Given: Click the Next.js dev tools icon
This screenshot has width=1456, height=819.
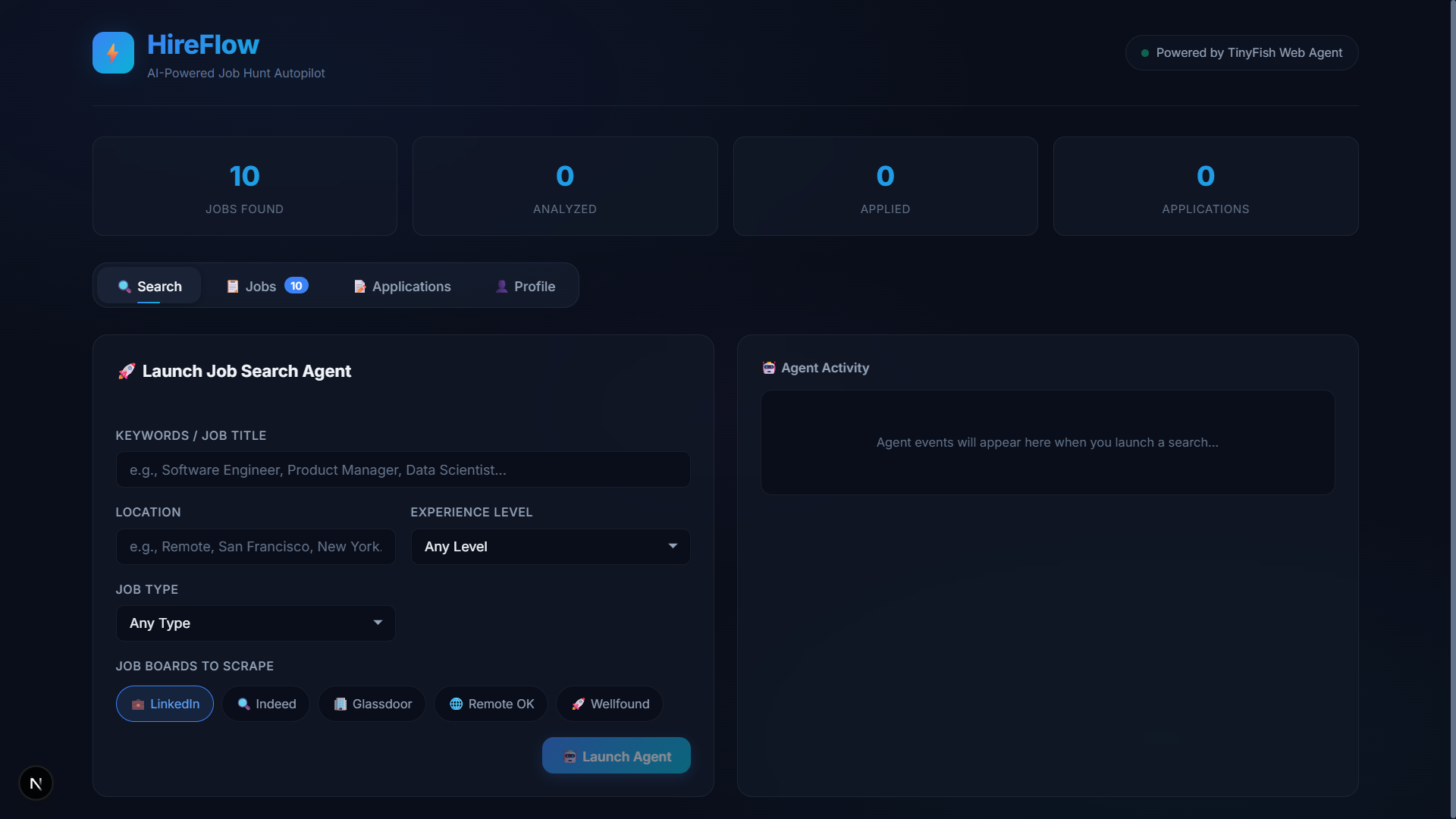Looking at the screenshot, I should 36,783.
